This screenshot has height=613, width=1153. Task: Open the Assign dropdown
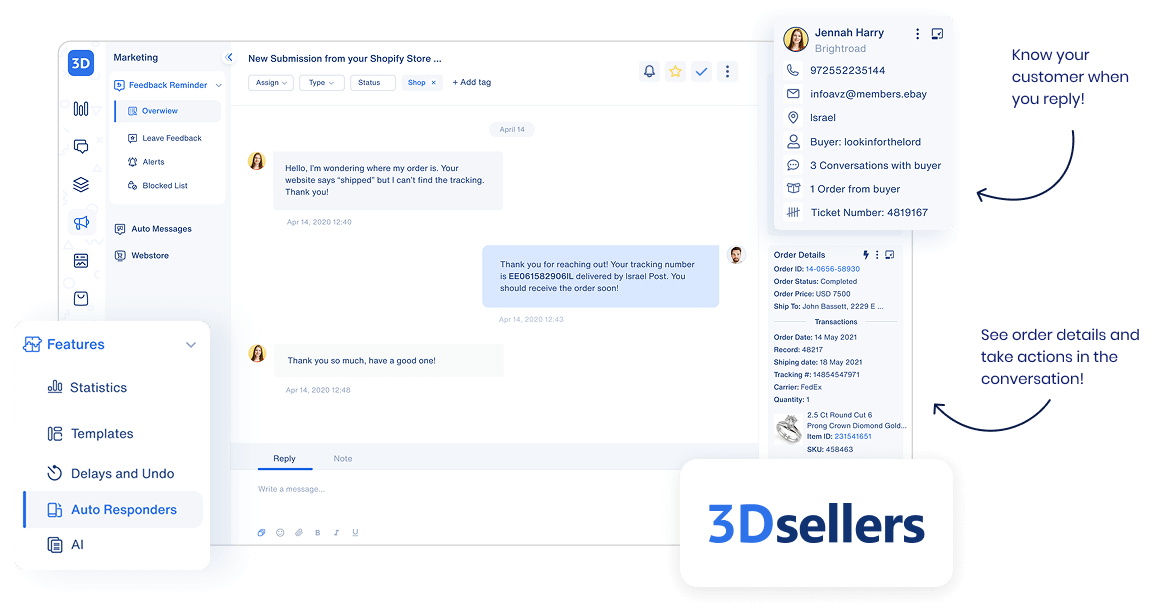click(271, 82)
